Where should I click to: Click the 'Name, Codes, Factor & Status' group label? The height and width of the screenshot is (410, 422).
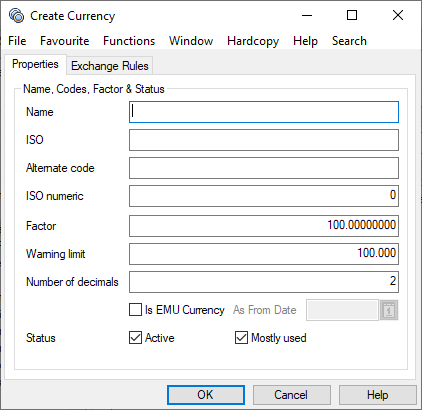(x=94, y=89)
